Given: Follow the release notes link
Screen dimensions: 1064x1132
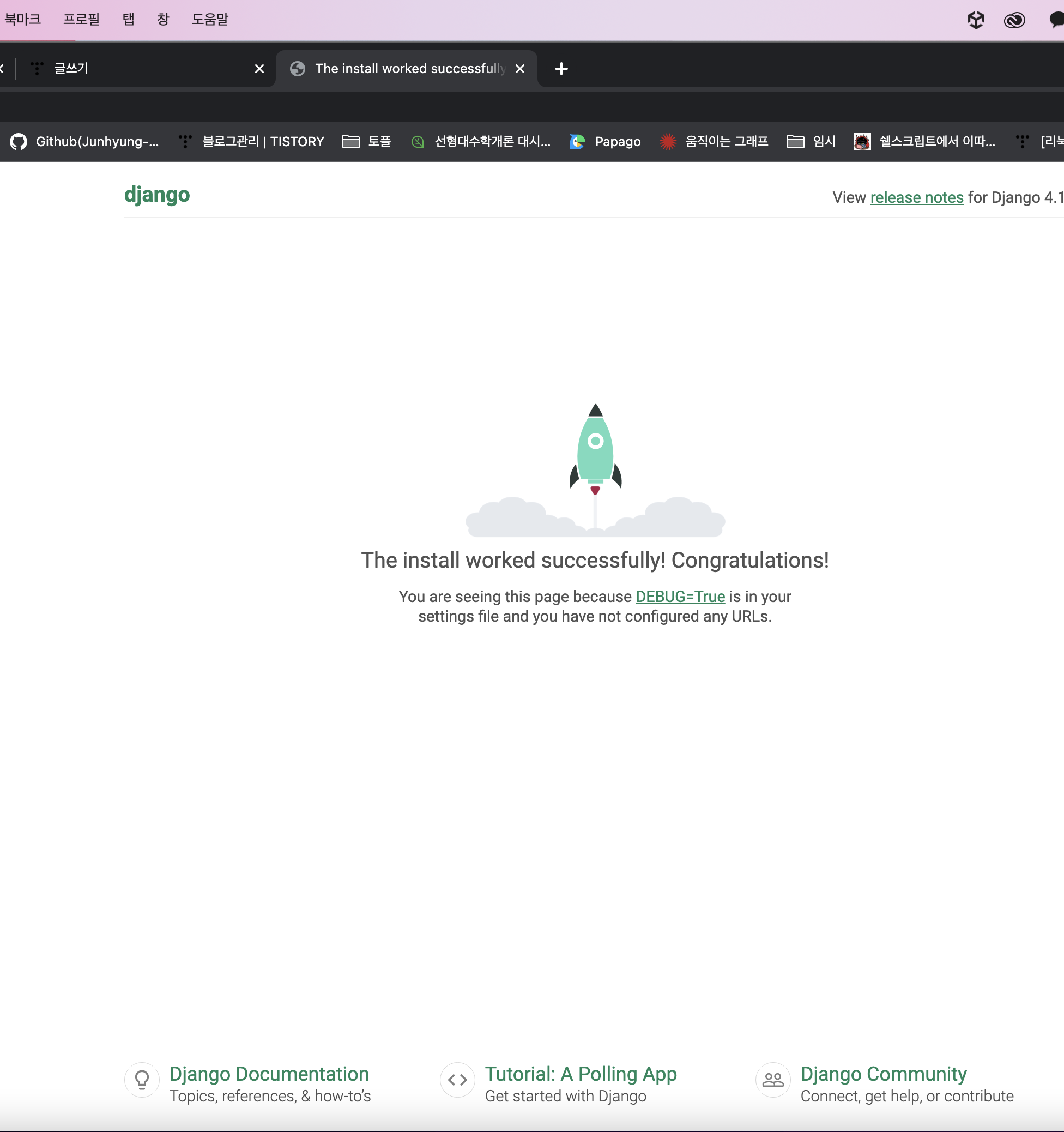Looking at the screenshot, I should 916,197.
